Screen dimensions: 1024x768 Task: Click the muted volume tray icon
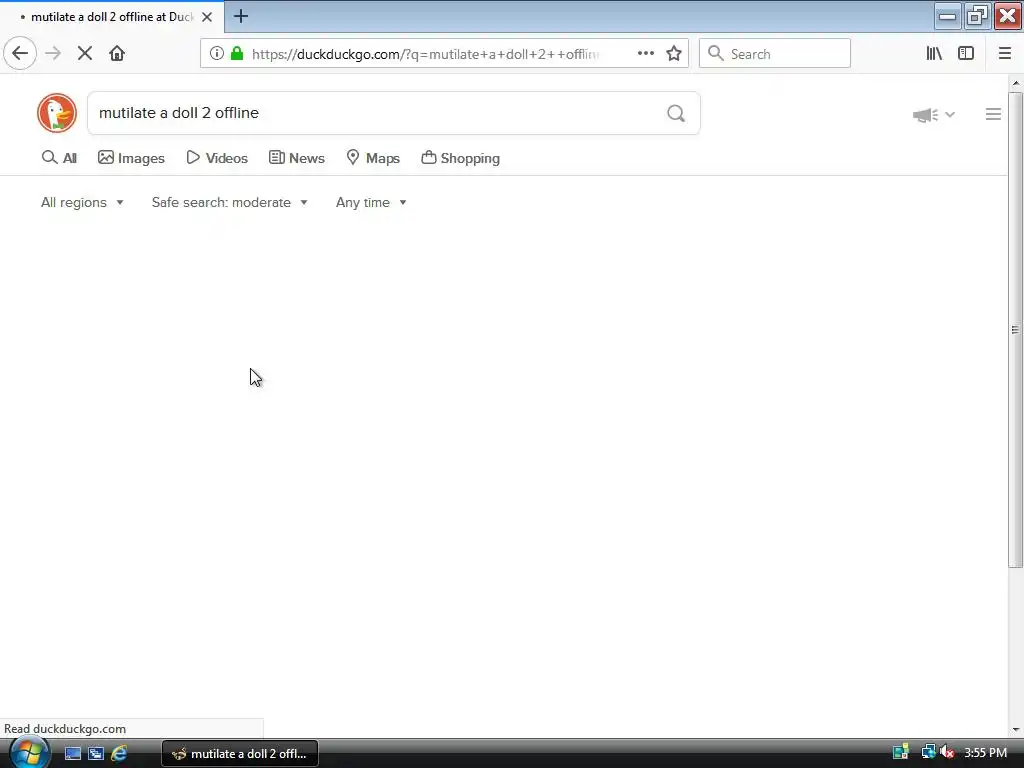tap(947, 752)
